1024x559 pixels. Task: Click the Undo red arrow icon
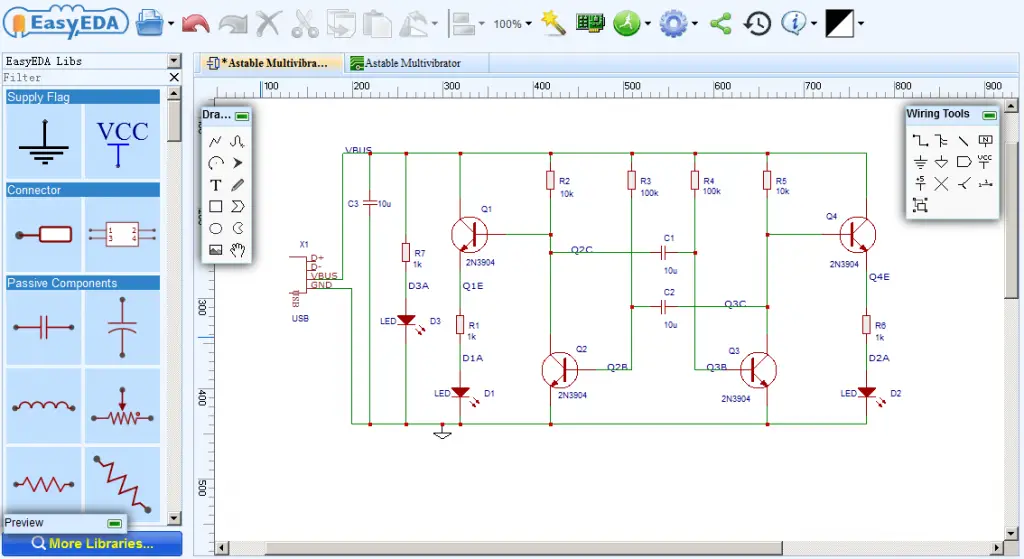[195, 24]
